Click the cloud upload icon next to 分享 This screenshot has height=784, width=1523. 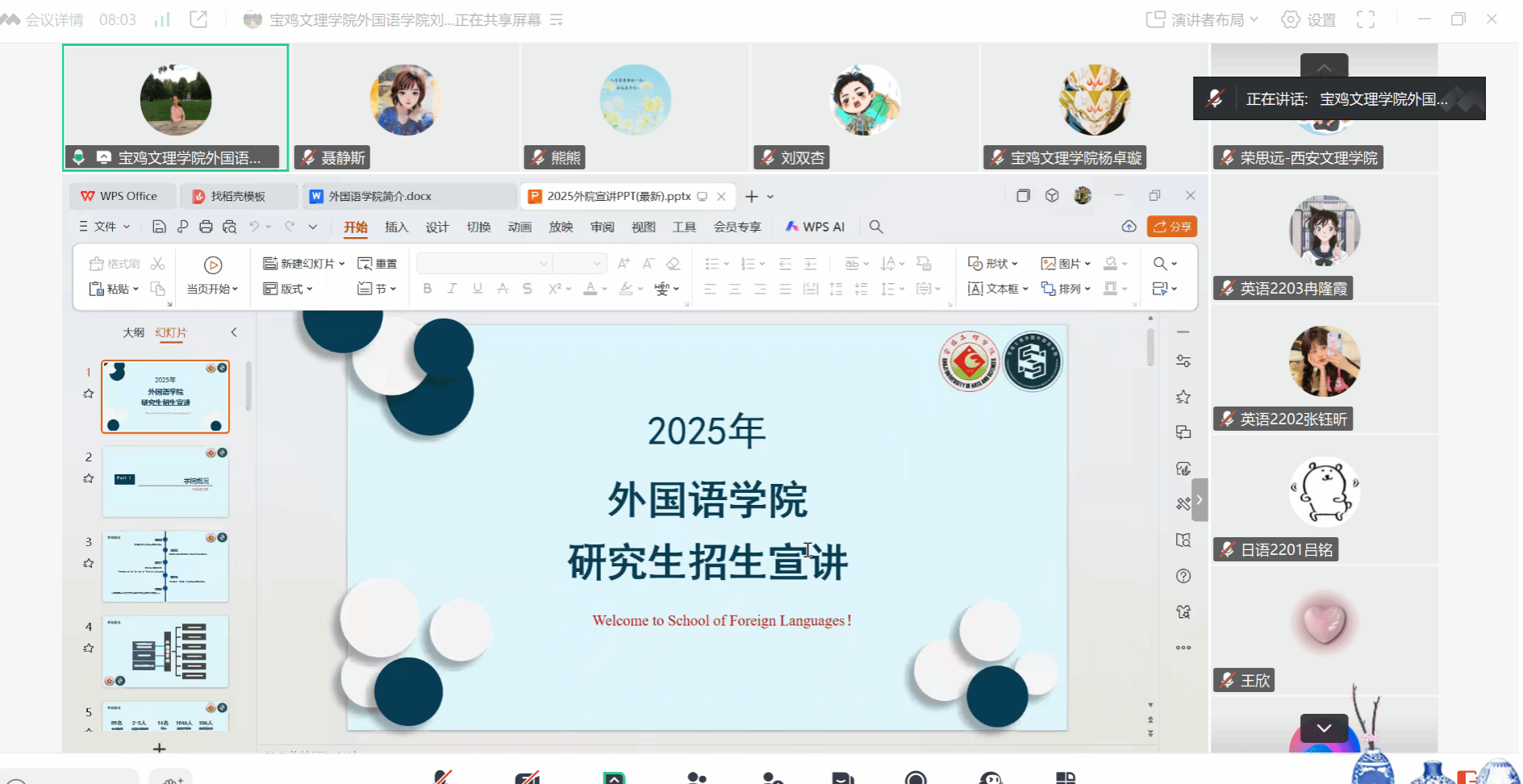coord(1129,227)
